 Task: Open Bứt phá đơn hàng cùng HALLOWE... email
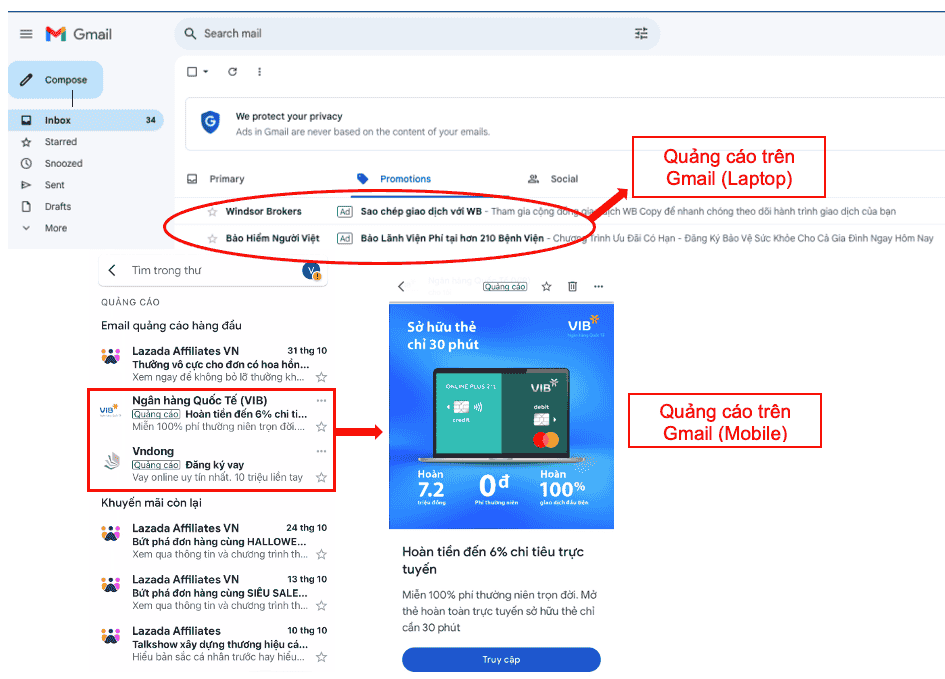[214, 541]
